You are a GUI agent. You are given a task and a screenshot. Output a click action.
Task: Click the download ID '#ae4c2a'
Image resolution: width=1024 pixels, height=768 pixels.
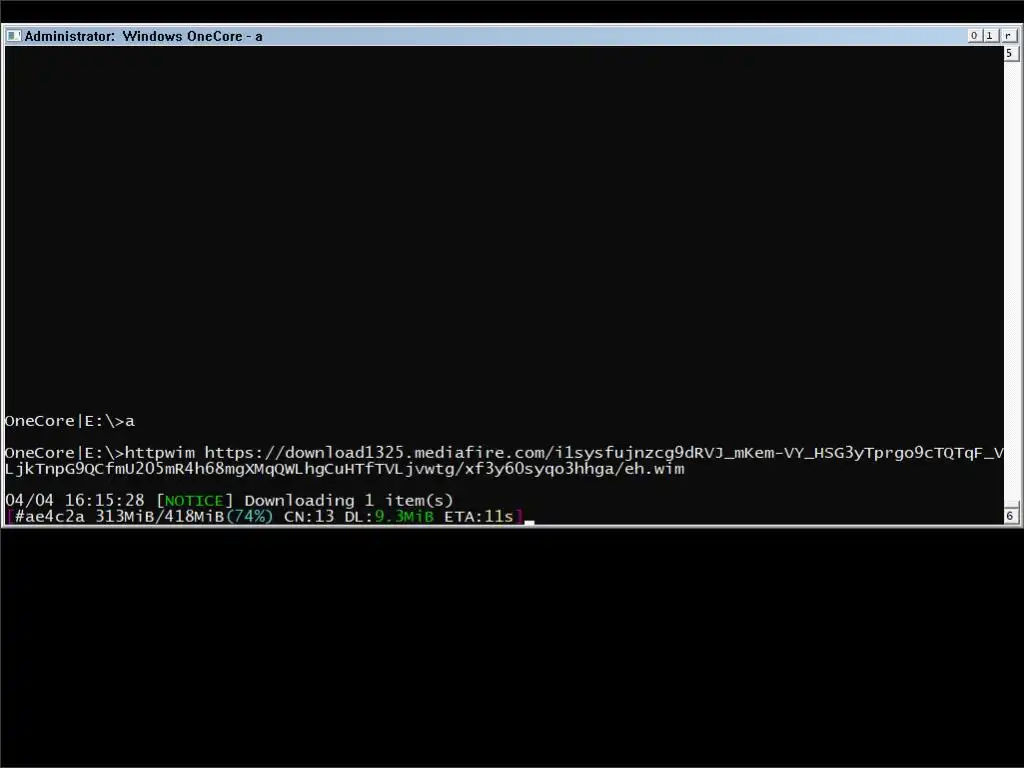pos(50,517)
